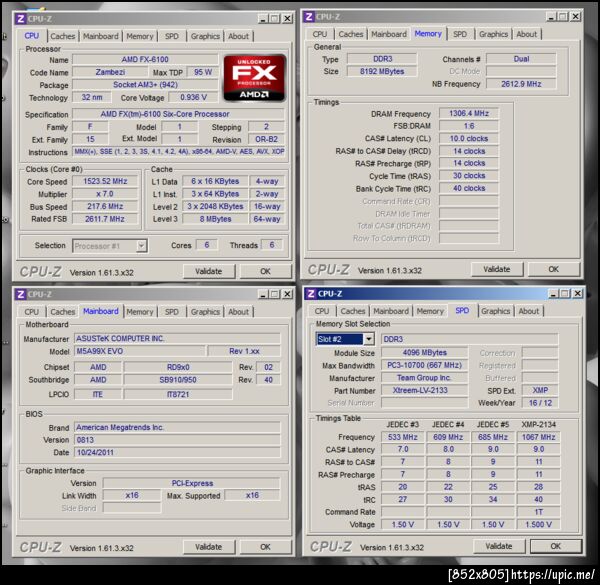Click the M5A99X EVO model field
This screenshot has height=585, width=600.
(x=140, y=351)
